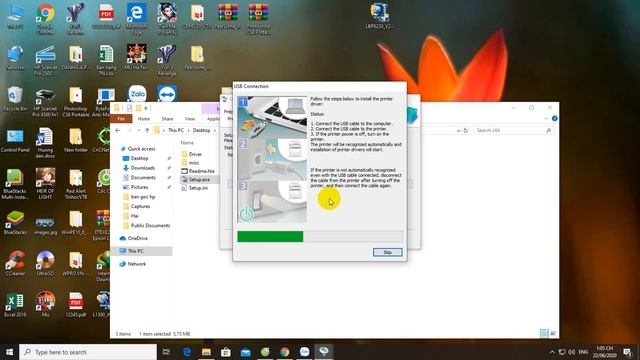Go back in File Explorer
This screenshot has width=640, height=360.
tap(118, 130)
